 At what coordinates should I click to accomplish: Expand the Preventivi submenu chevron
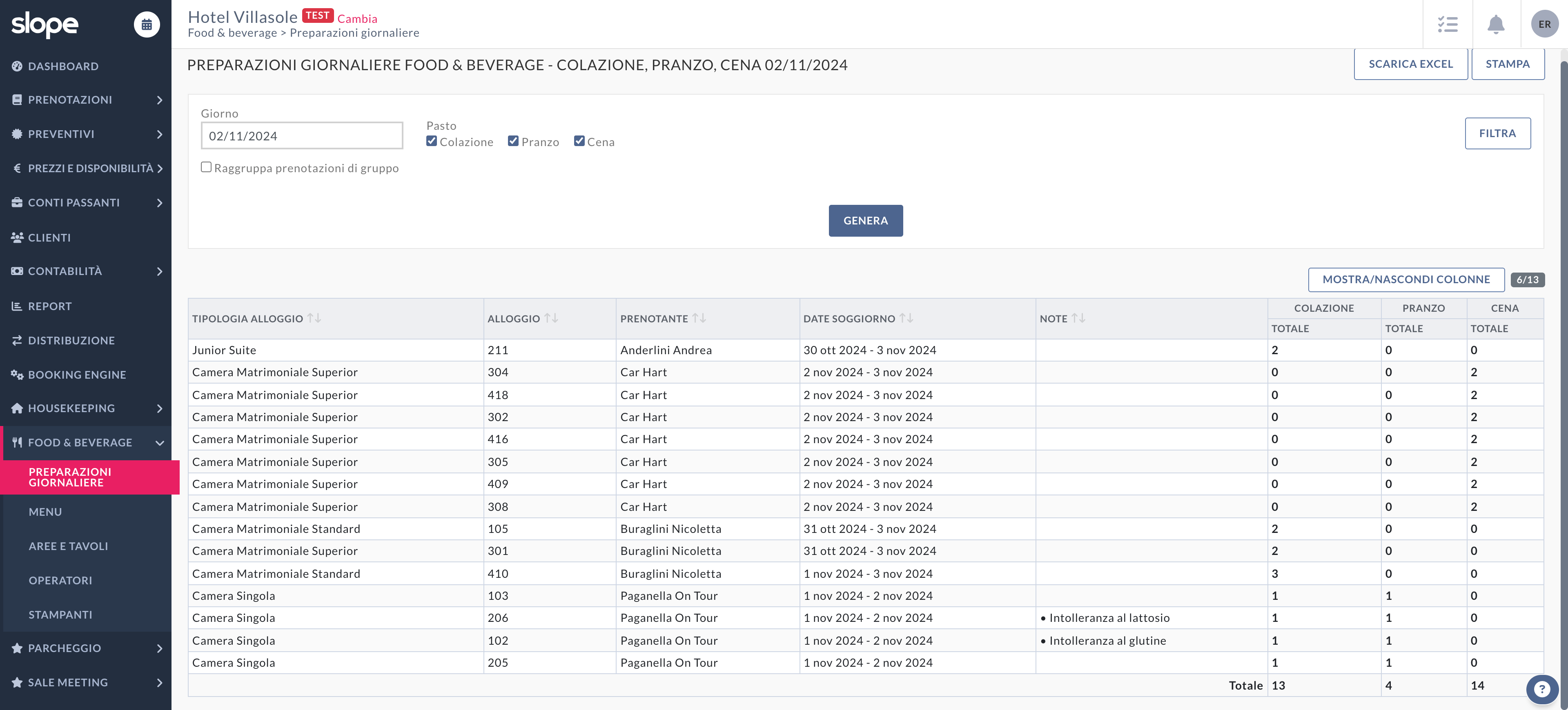pos(160,134)
